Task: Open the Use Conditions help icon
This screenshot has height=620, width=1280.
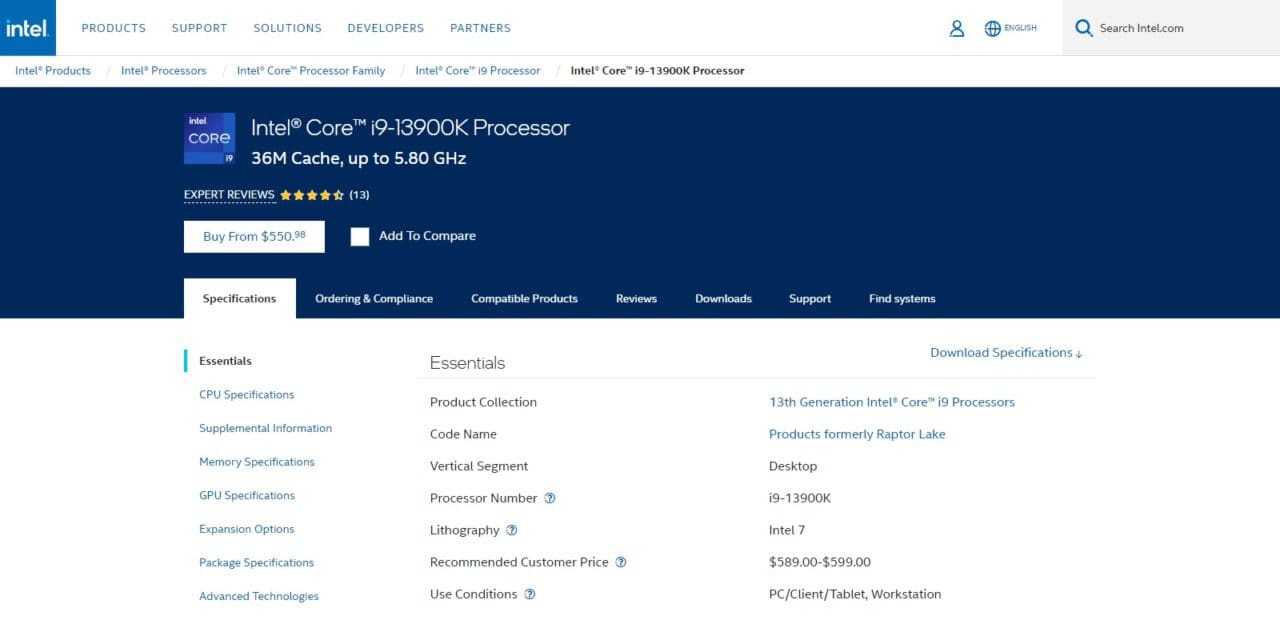Action: [530, 594]
